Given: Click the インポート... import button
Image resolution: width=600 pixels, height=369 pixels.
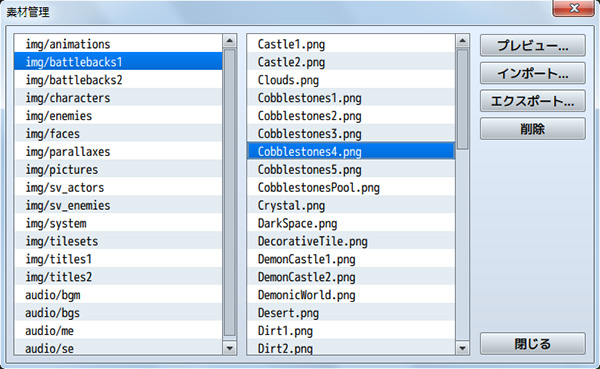Looking at the screenshot, I should (x=533, y=73).
